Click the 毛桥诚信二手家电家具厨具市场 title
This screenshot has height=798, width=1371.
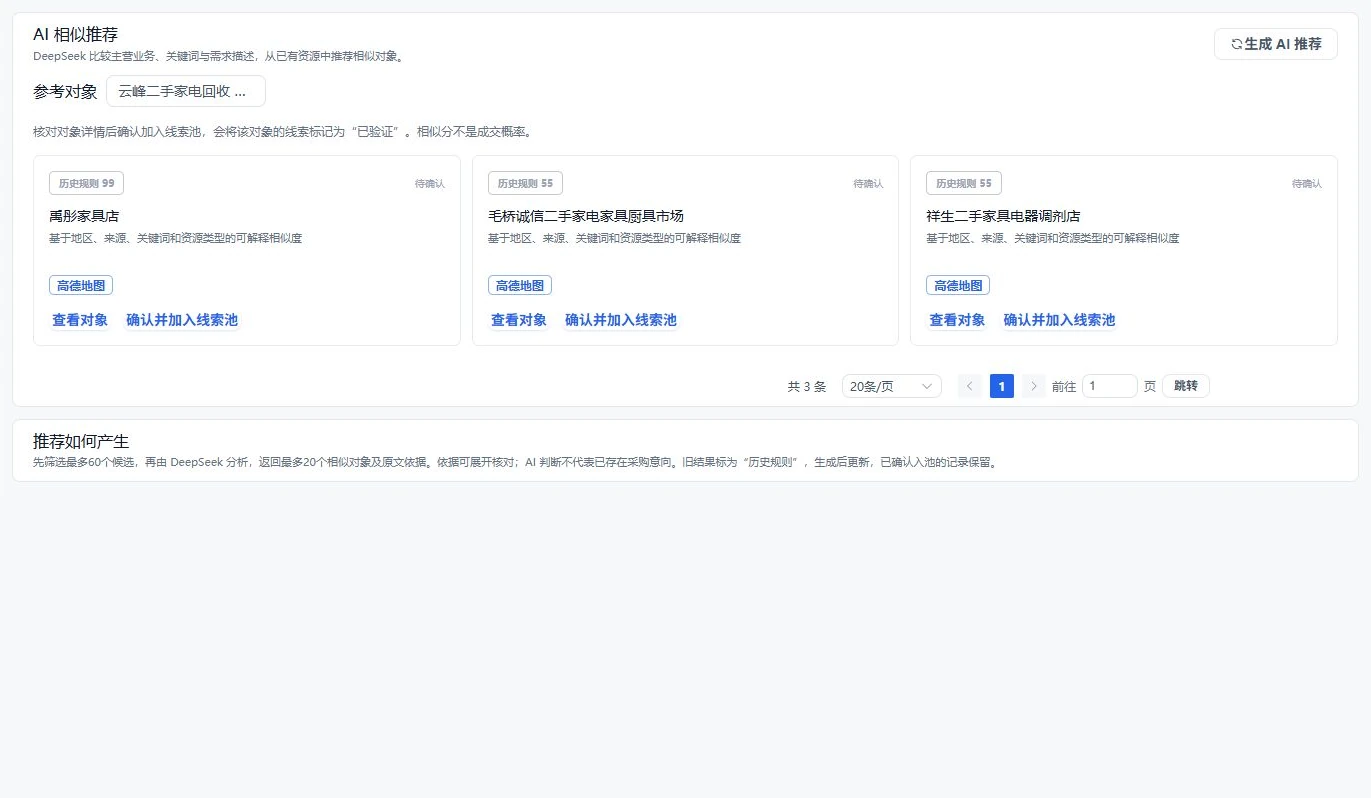[x=586, y=216]
